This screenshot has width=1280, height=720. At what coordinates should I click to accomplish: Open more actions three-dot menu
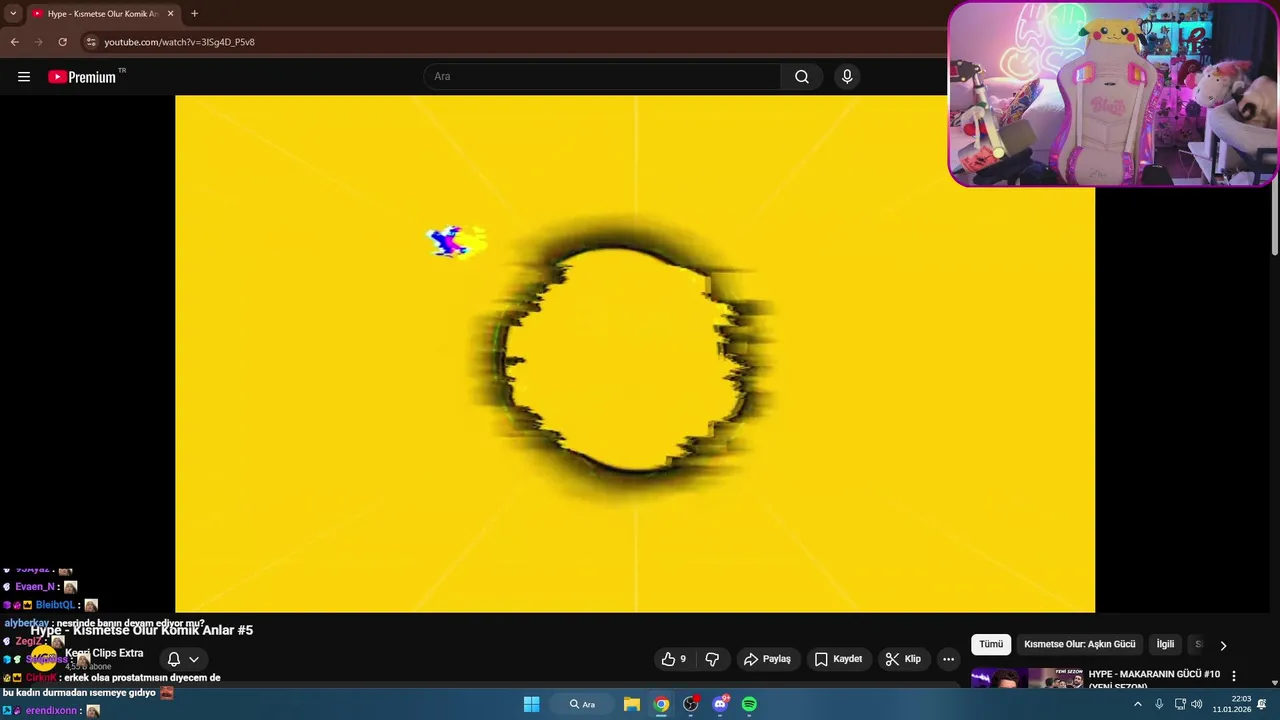[948, 659]
